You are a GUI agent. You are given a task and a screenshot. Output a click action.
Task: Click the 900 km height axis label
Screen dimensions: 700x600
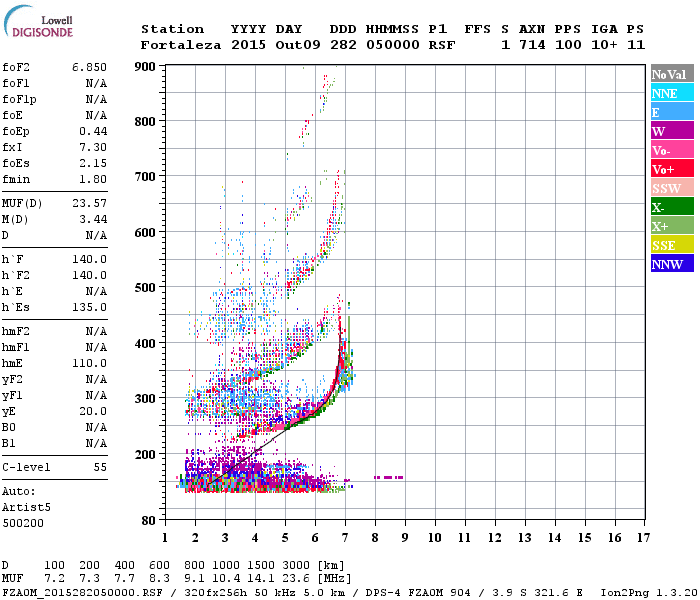pos(145,67)
